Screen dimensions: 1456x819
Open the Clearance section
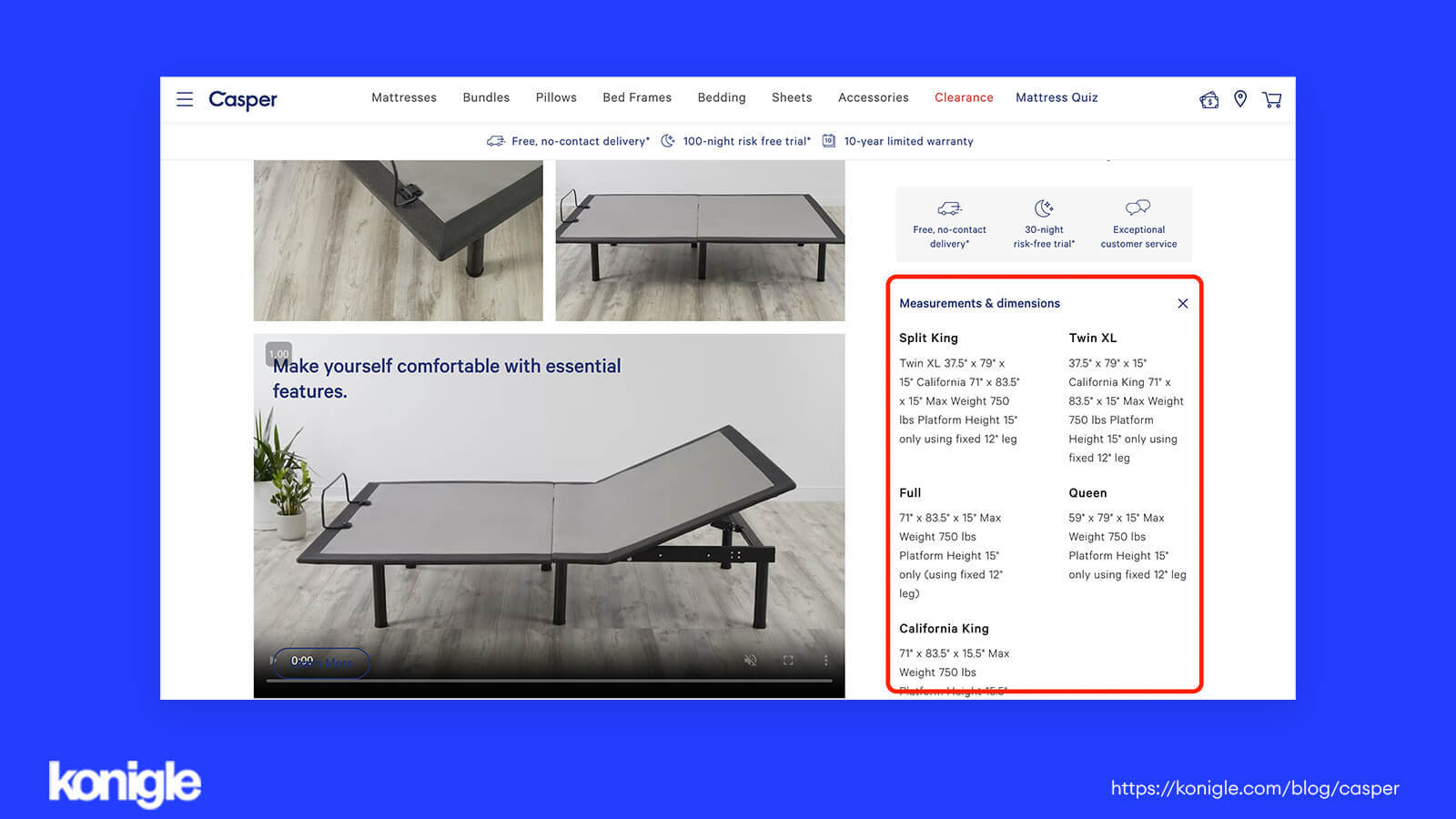coord(964,97)
